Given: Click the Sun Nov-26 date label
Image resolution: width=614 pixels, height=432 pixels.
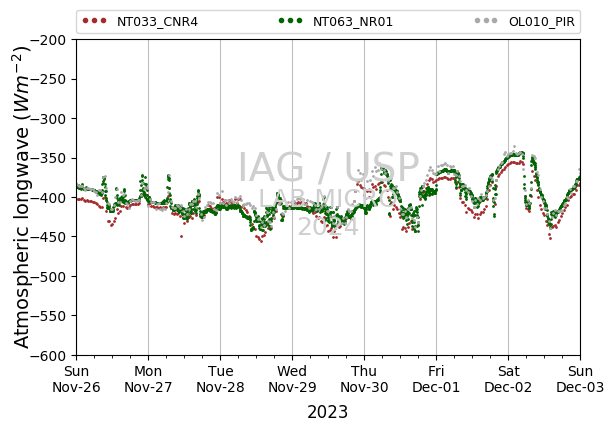Looking at the screenshot, I should [x=76, y=379].
